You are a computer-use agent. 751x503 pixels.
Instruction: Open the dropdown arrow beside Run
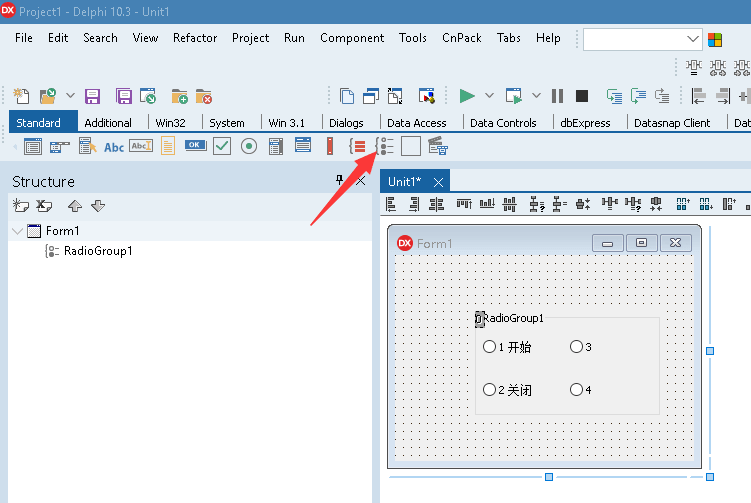coord(489,95)
